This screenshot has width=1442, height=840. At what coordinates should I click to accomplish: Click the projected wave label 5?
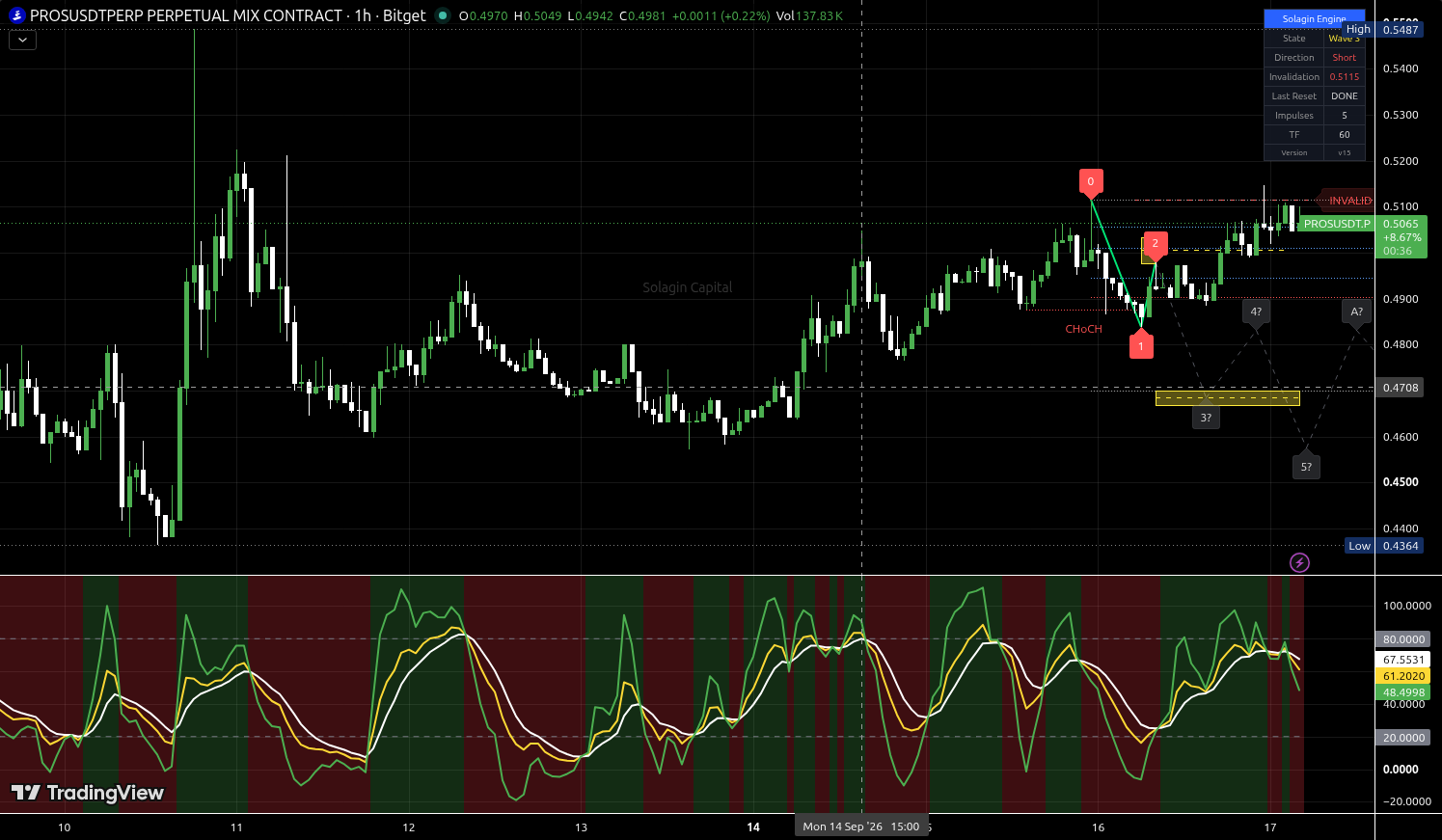pyautogui.click(x=1306, y=467)
